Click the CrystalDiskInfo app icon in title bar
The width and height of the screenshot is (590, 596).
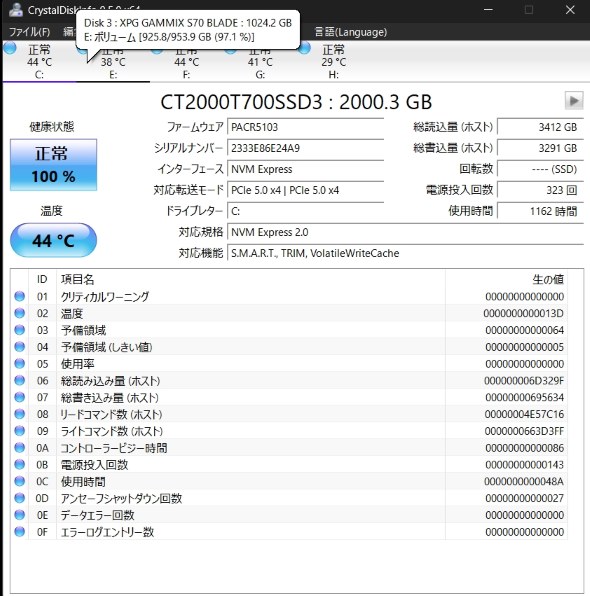(16, 10)
